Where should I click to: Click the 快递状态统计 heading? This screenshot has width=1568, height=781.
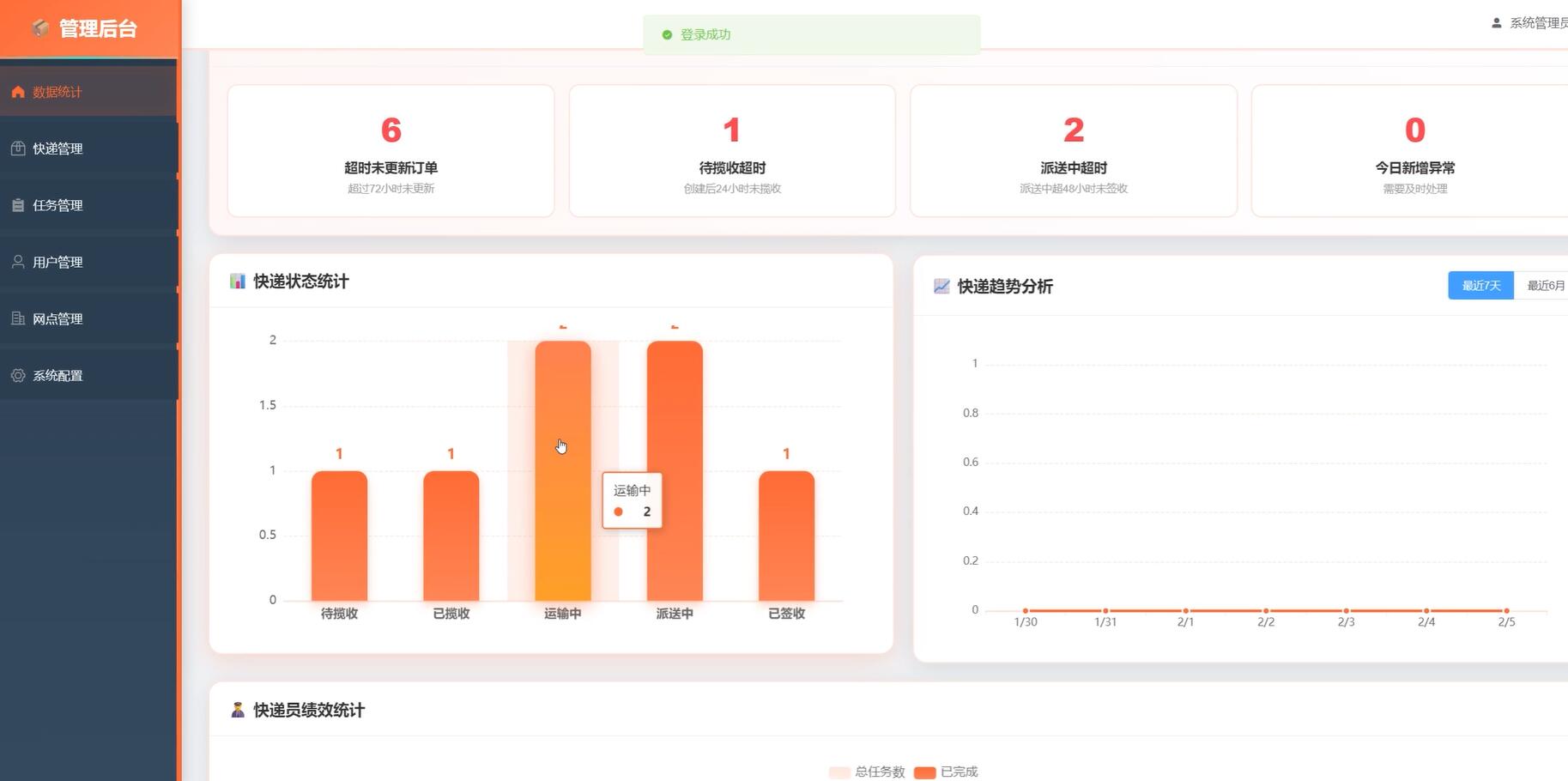point(301,282)
